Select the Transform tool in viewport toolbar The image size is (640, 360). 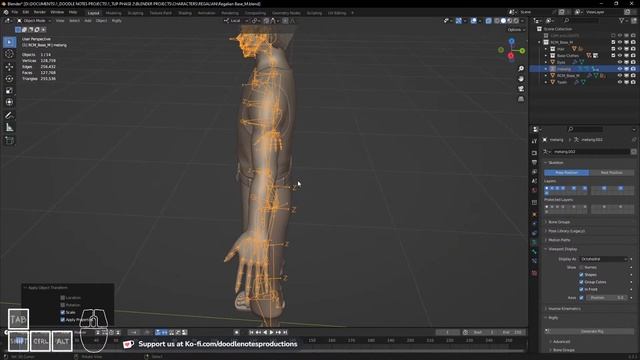9,102
